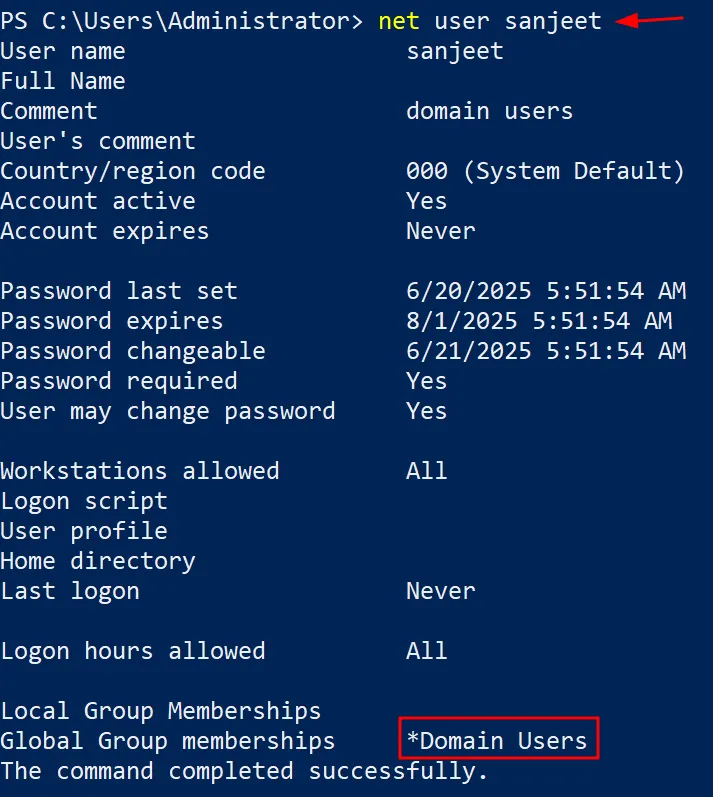Screen dimensions: 713x797
Task: Click the Comment value 'domain users'
Action: 489,111
